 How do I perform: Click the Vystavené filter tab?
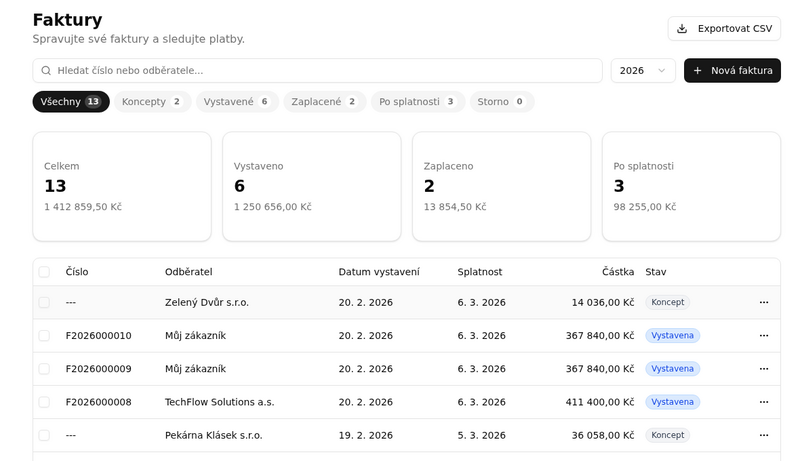[x=237, y=101]
